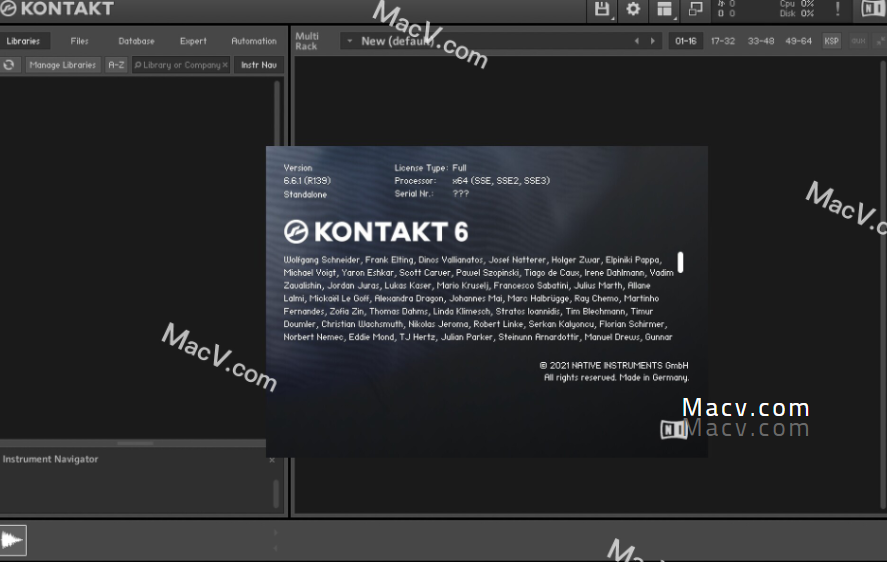Refresh the libraries list
Image resolution: width=887 pixels, height=562 pixels.
click(x=9, y=65)
